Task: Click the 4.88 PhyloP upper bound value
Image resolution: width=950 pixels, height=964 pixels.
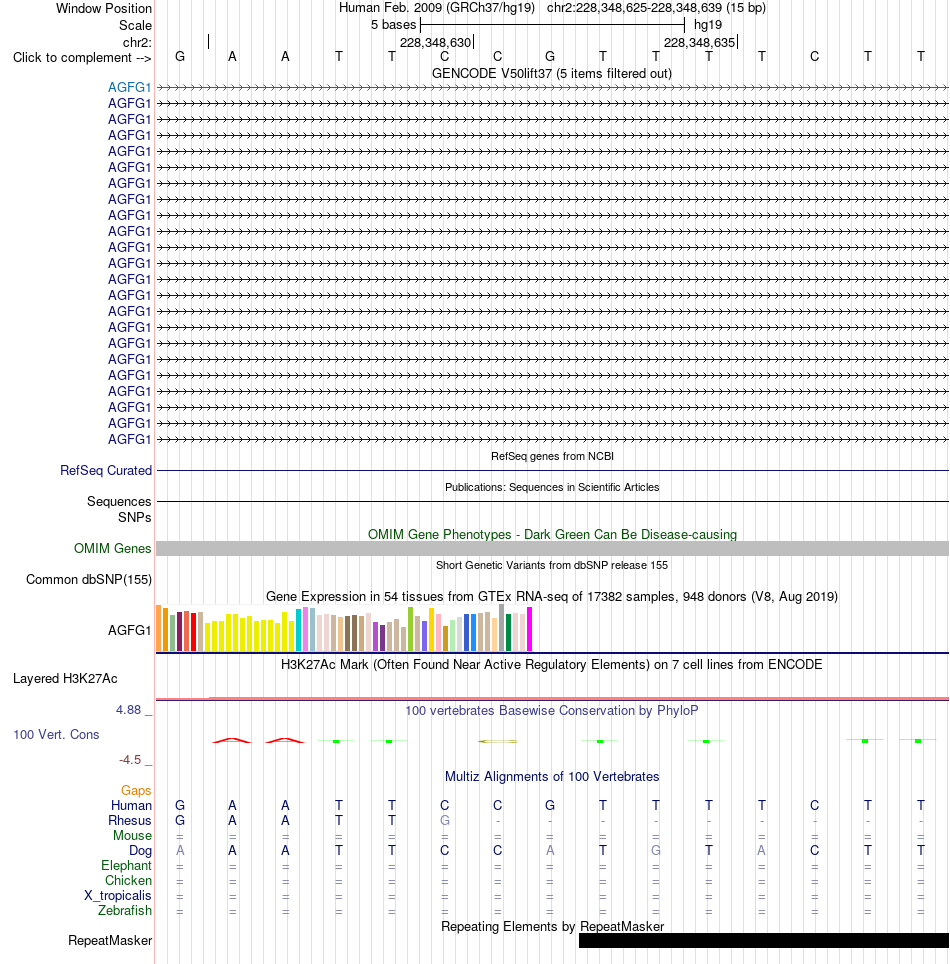Action: coord(129,710)
